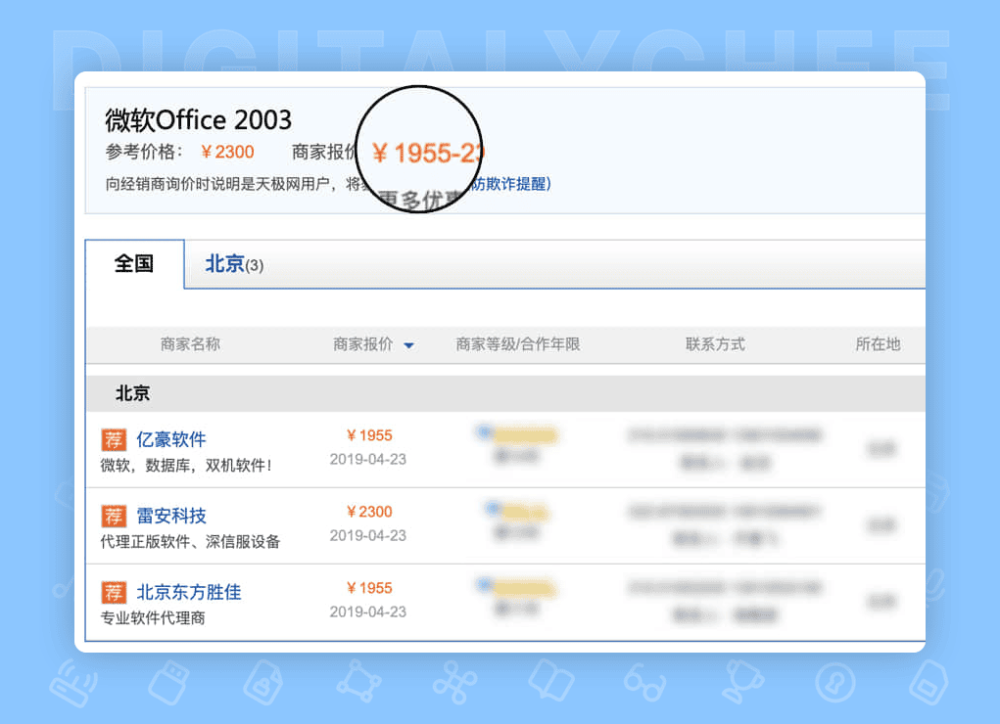Click the 2019-04-23 date in 北京东方胜佳 row

[368, 612]
